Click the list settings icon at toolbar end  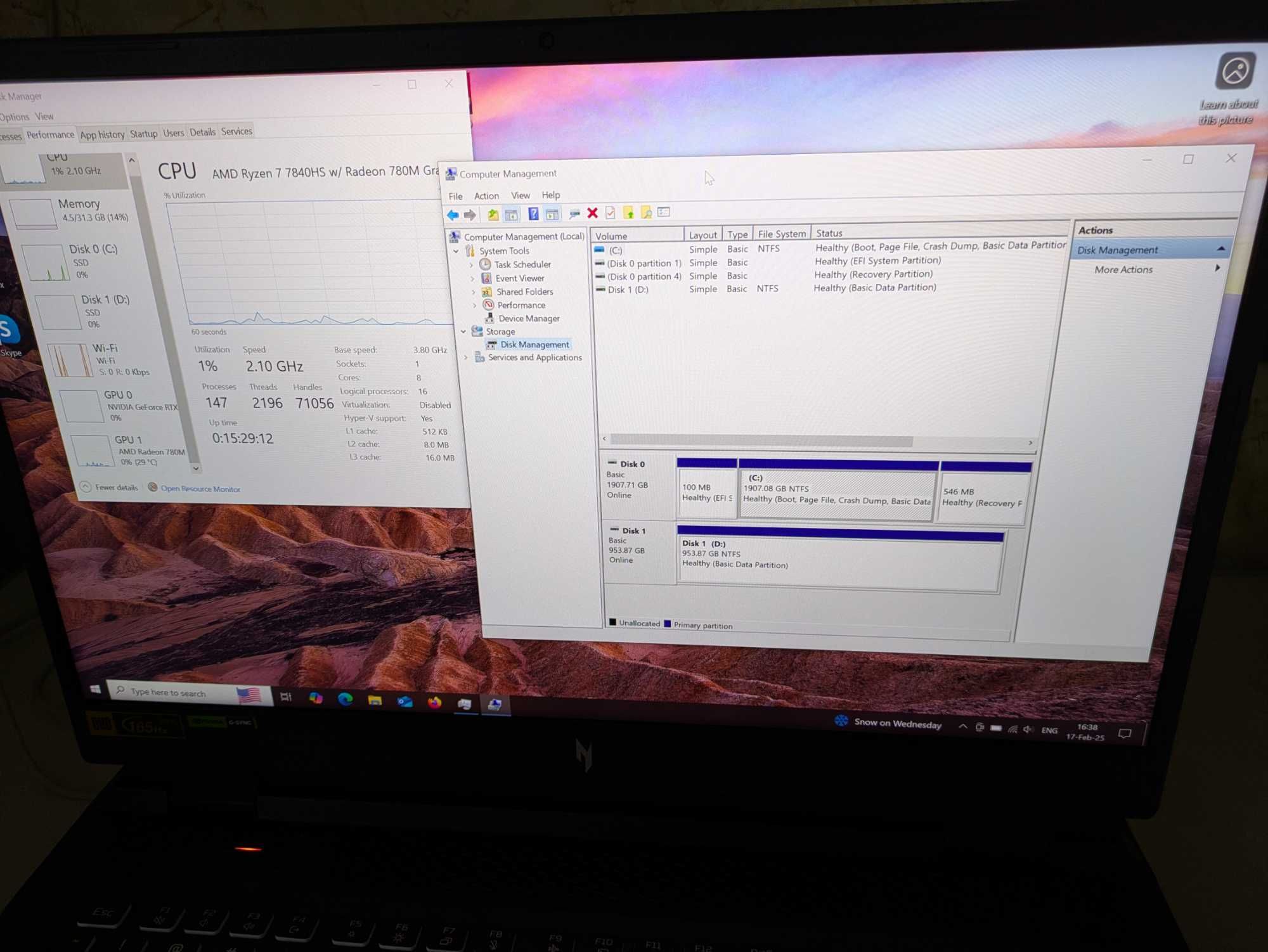[x=664, y=212]
